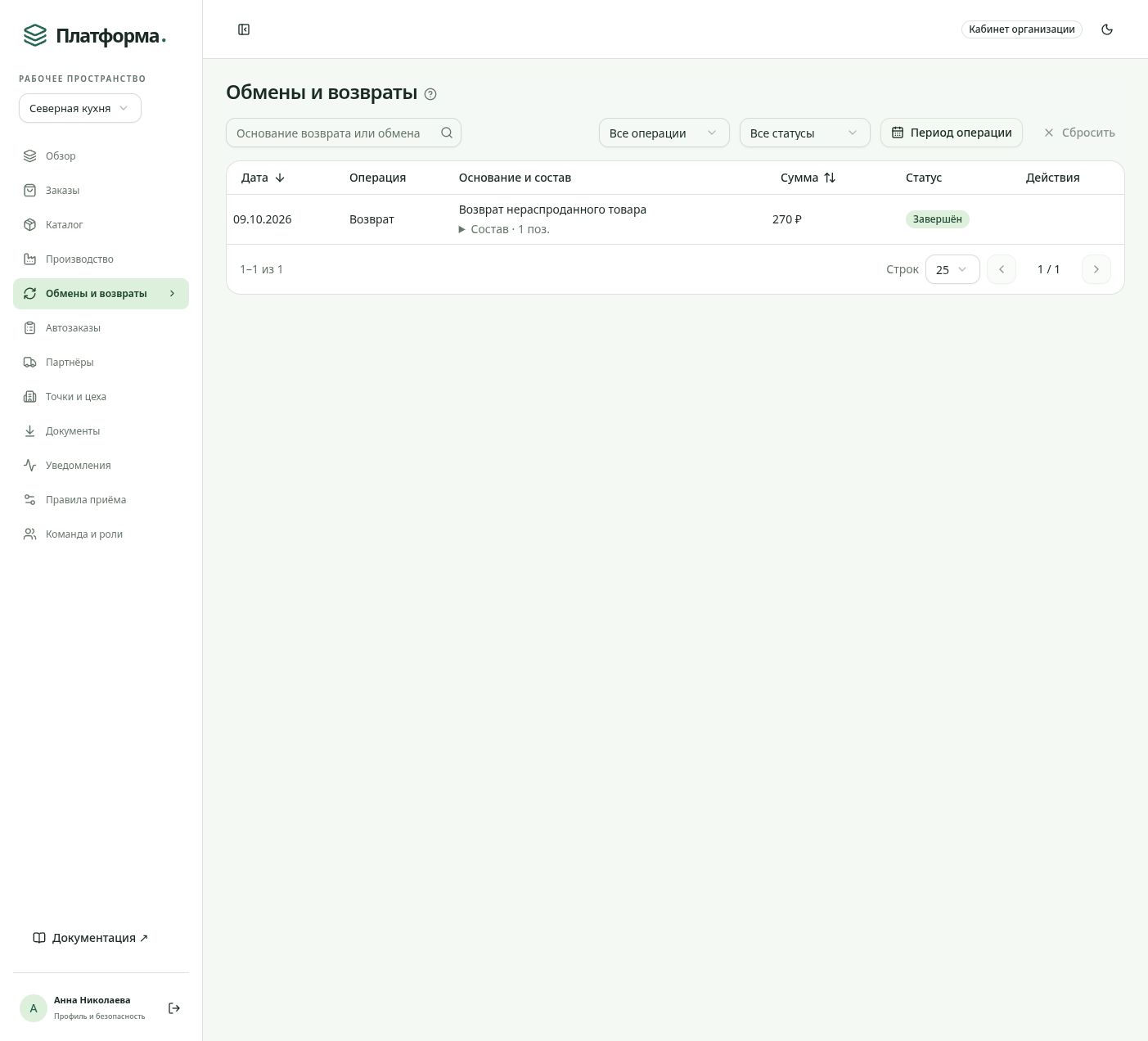The height and width of the screenshot is (1041, 1148).
Task: Open the Все статусы filter dropdown
Action: tap(804, 133)
